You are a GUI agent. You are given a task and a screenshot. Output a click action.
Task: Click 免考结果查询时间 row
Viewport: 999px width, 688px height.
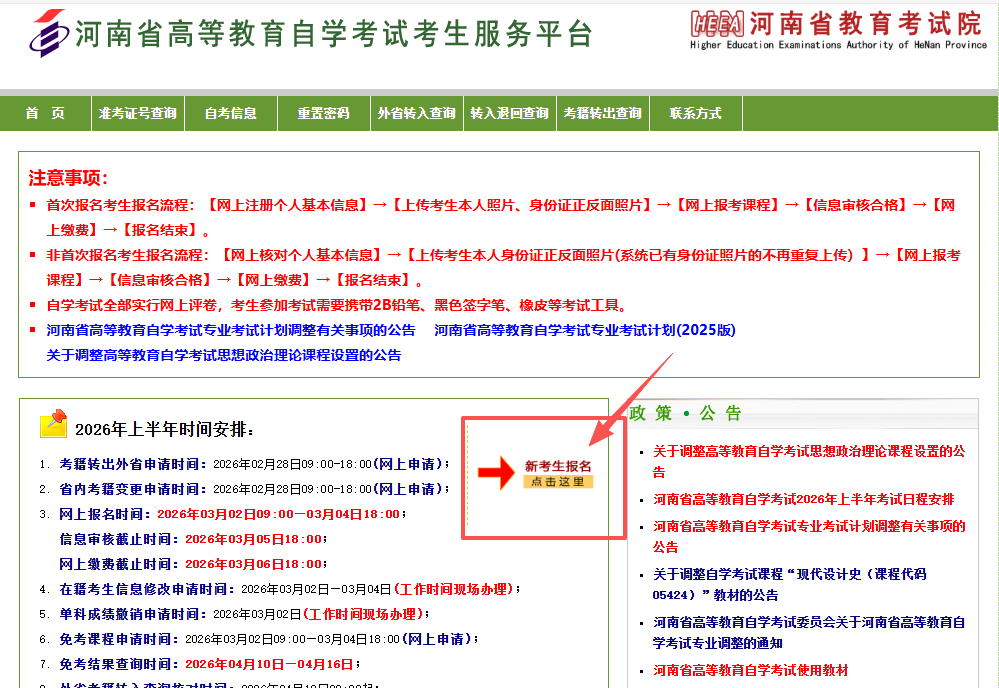coord(210,664)
